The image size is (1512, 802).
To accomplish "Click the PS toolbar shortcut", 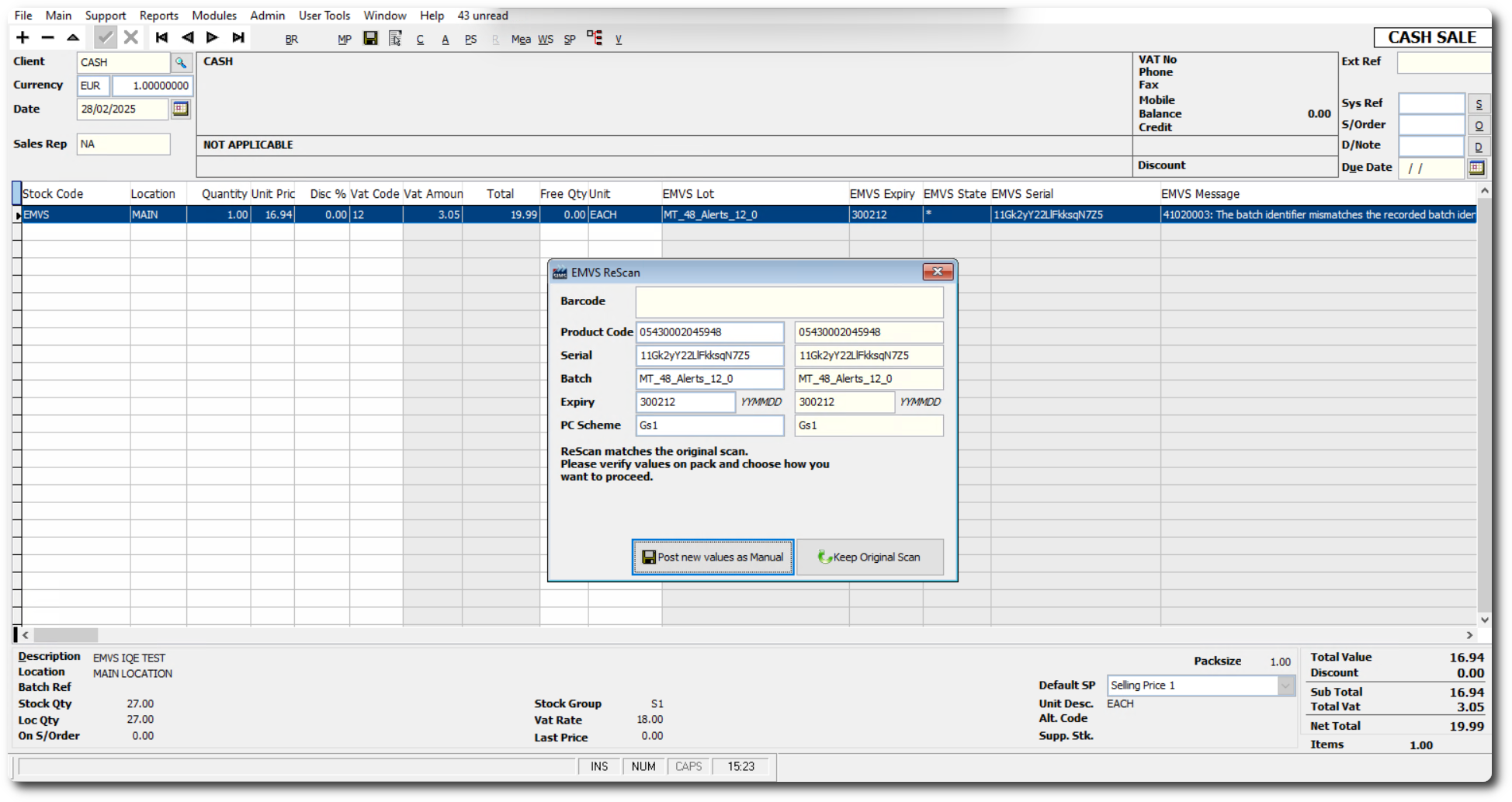I will click(470, 39).
